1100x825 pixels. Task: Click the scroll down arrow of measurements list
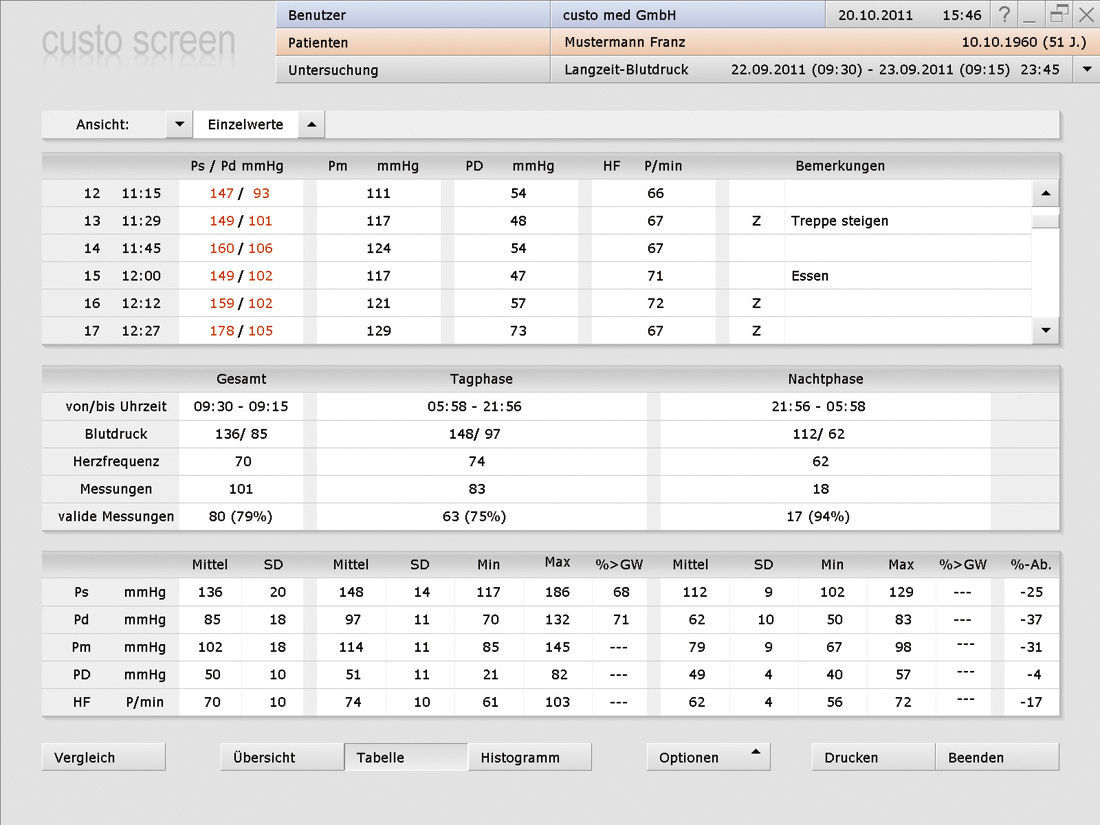[1045, 330]
